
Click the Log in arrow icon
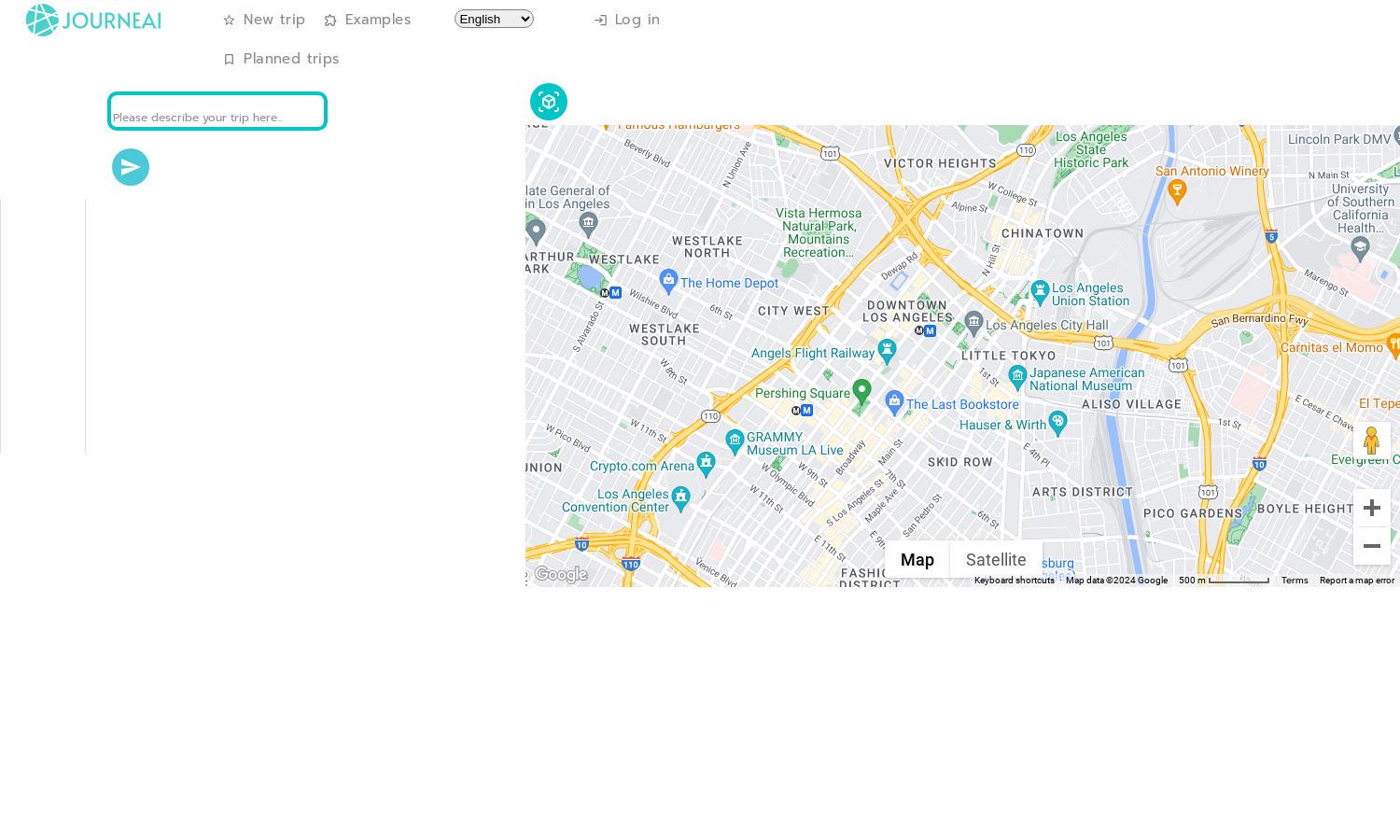[x=600, y=21]
